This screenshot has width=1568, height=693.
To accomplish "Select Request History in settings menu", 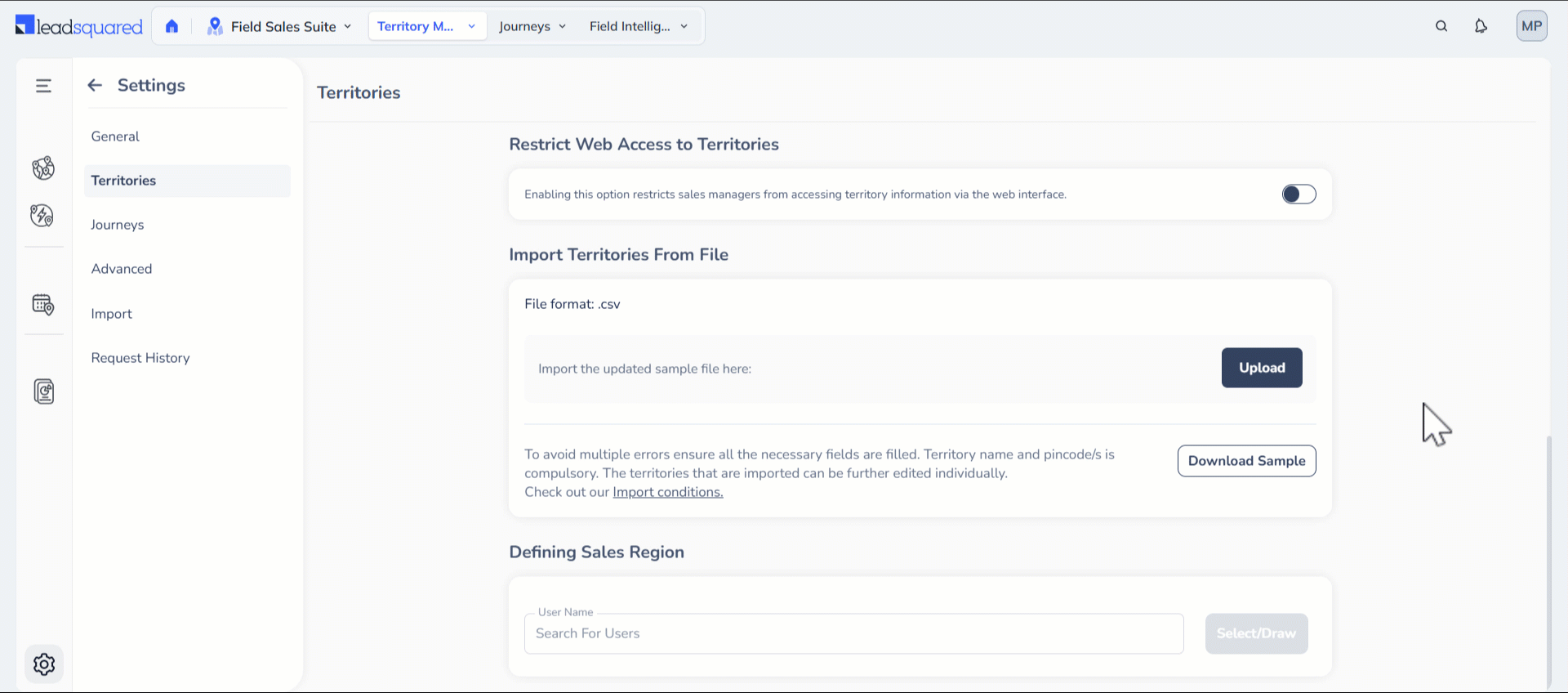I will tap(140, 358).
